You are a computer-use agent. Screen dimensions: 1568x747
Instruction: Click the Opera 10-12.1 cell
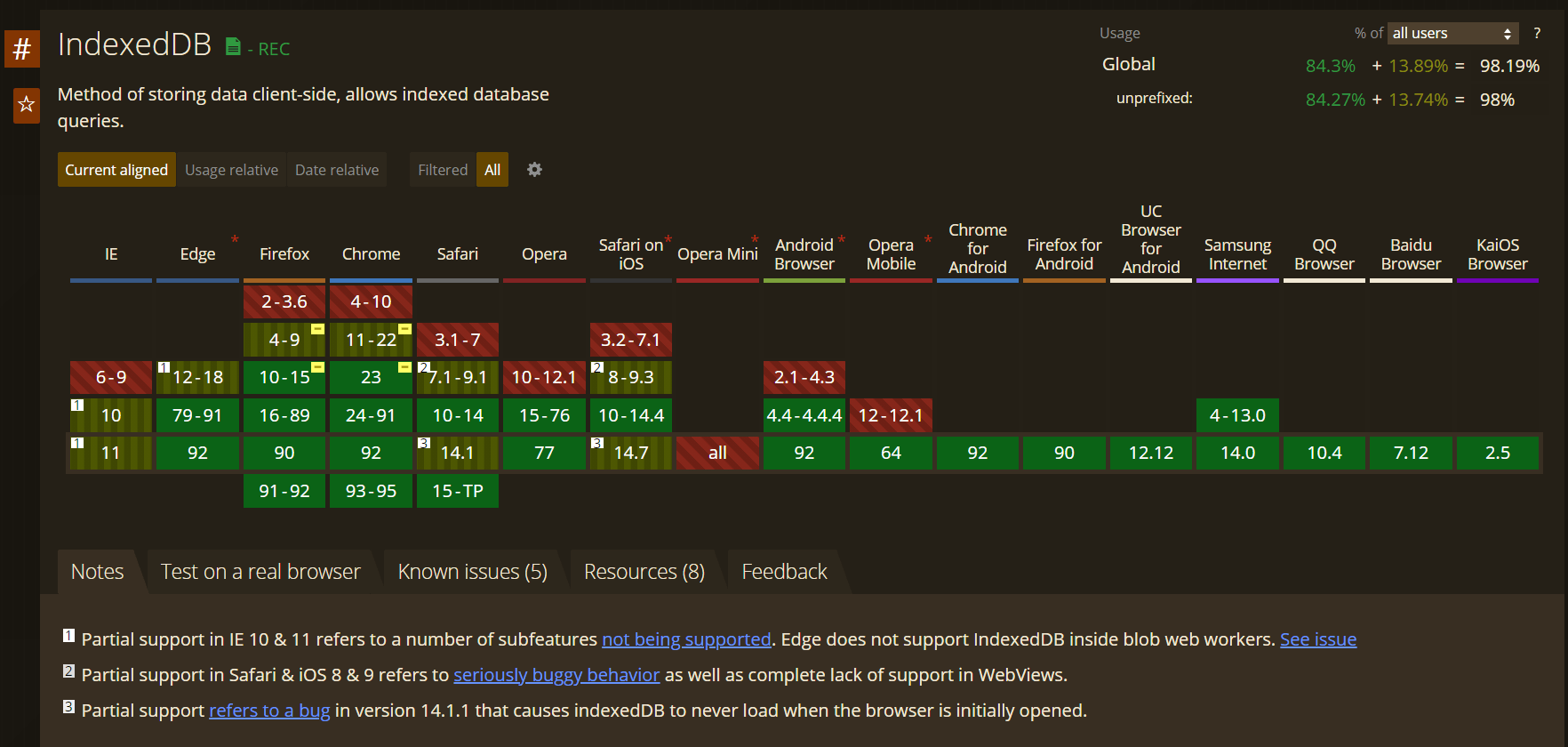point(544,377)
